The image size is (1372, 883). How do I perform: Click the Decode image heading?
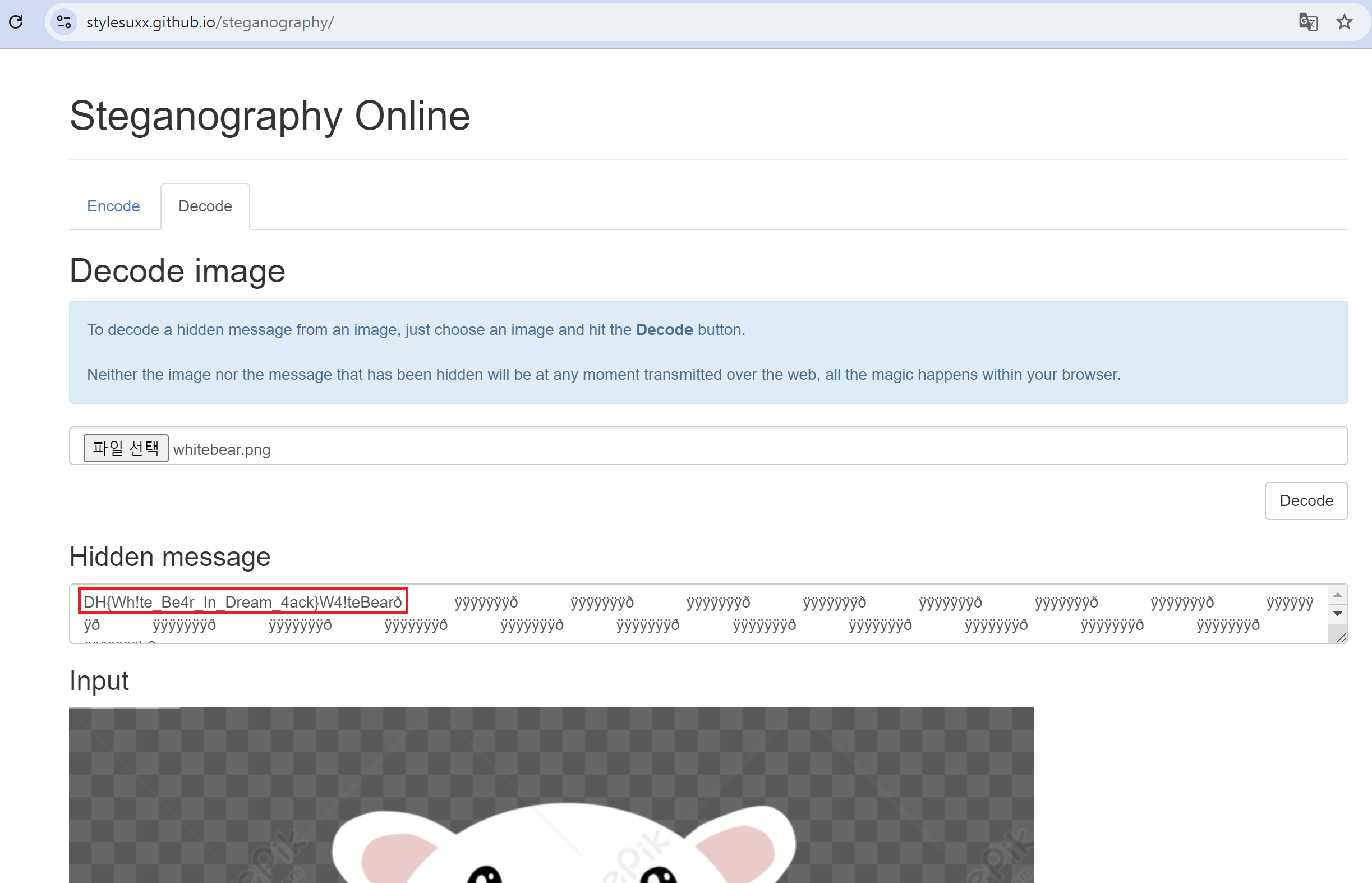pyautogui.click(x=177, y=270)
